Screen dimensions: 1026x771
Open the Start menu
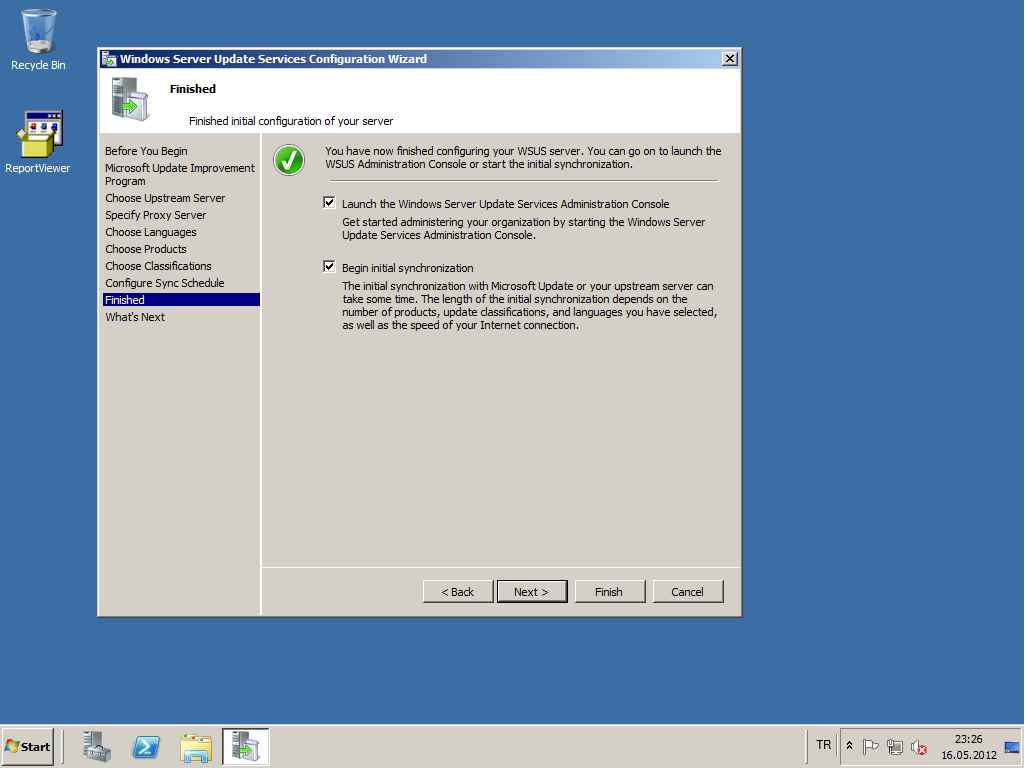28,747
